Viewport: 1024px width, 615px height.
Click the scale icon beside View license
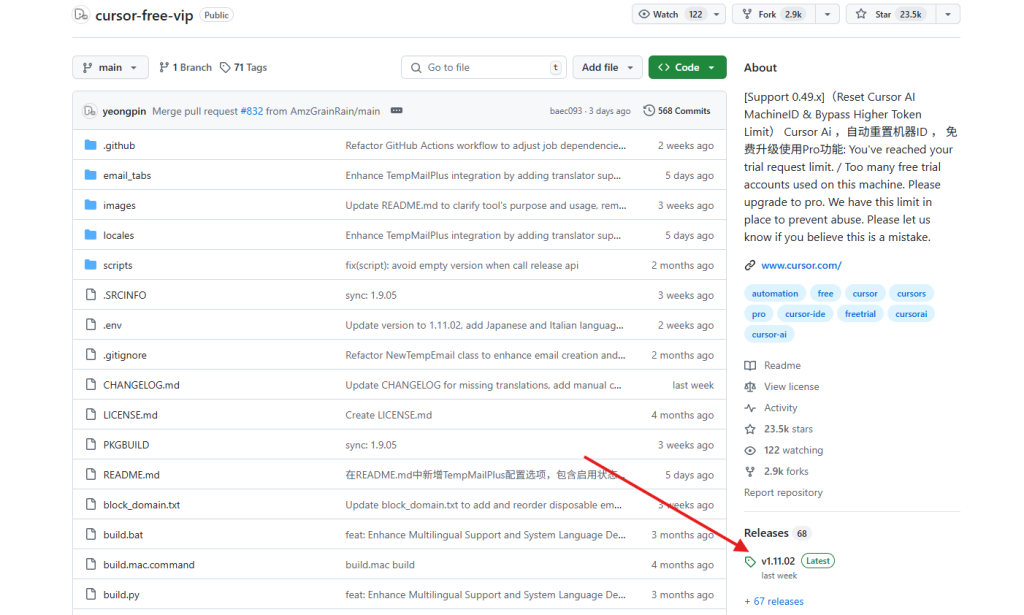750,386
